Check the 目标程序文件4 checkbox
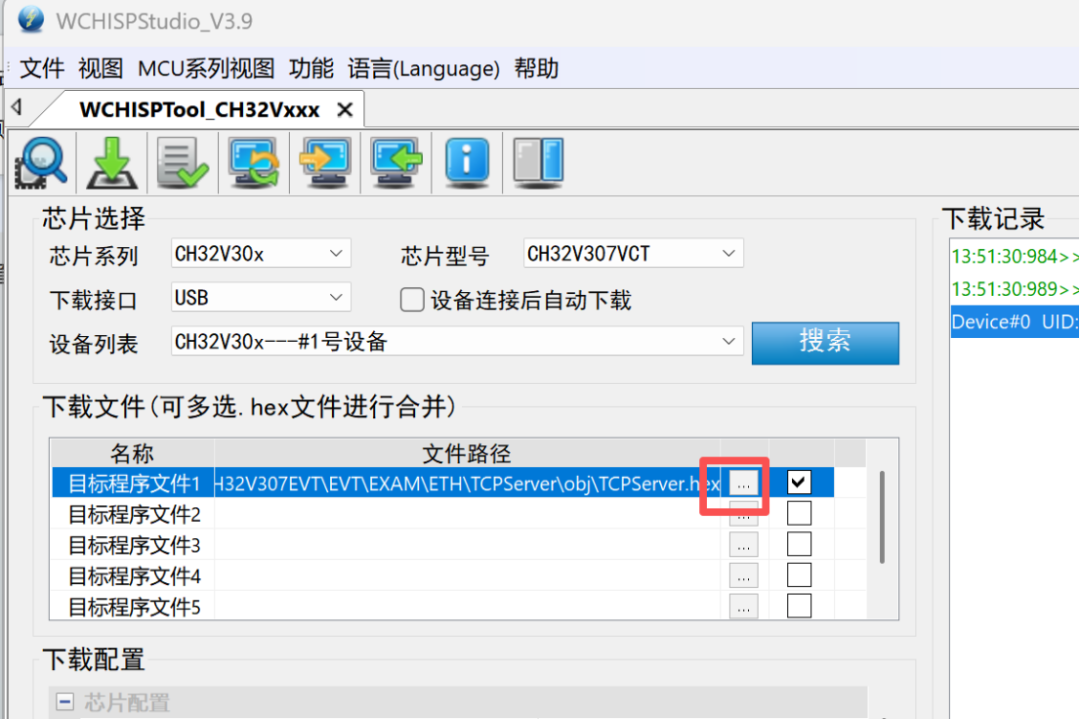 799,575
